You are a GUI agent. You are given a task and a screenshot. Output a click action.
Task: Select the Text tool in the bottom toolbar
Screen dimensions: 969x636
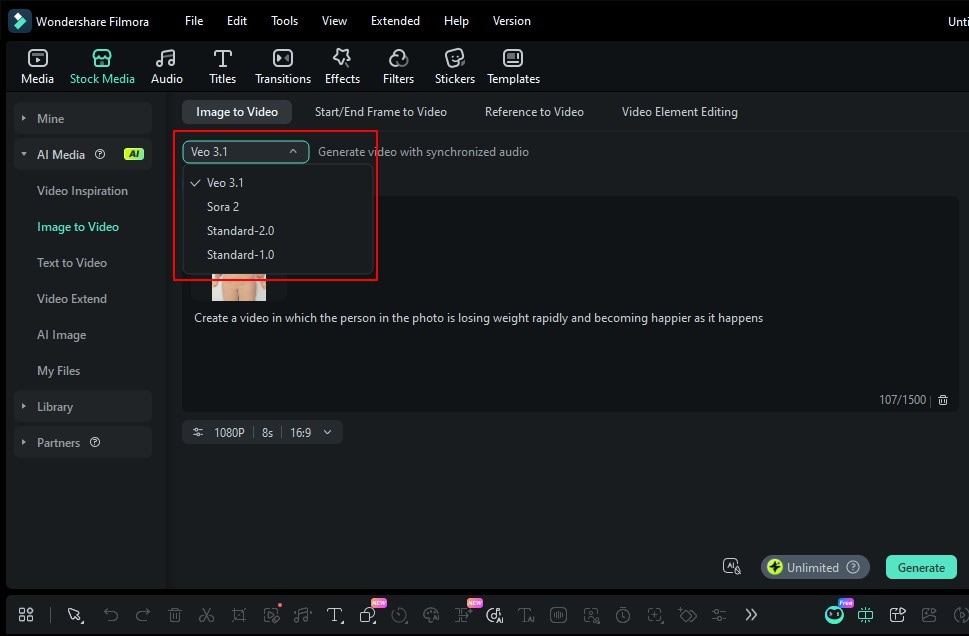334,615
